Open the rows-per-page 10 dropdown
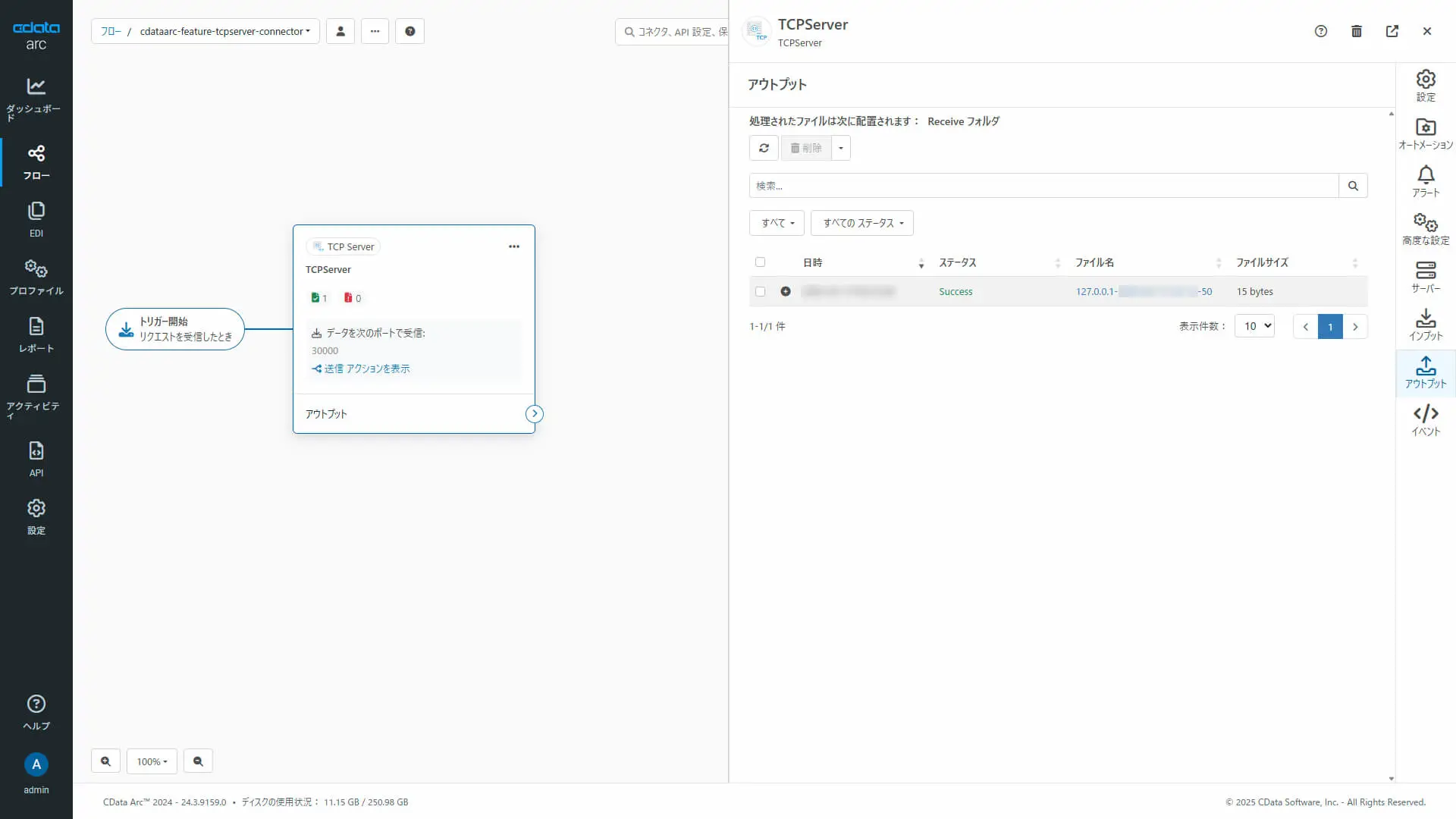The image size is (1456, 819). [x=1254, y=326]
